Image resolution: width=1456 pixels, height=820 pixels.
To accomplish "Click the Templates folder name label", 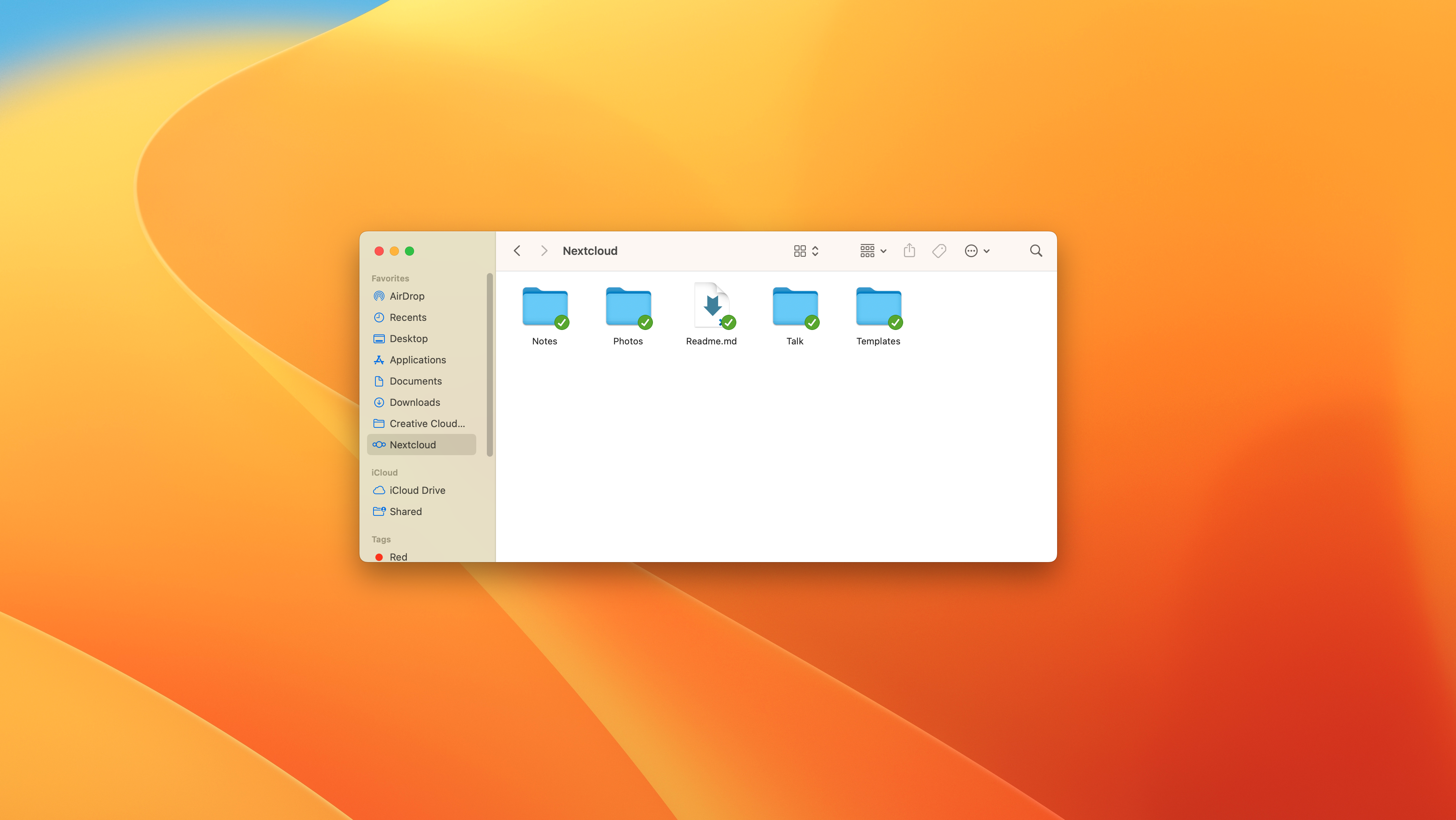I will 878,341.
